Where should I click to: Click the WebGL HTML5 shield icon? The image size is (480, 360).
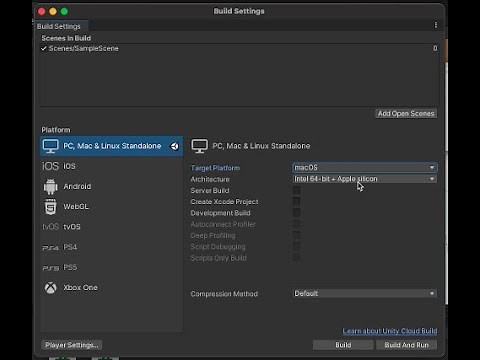(x=51, y=207)
